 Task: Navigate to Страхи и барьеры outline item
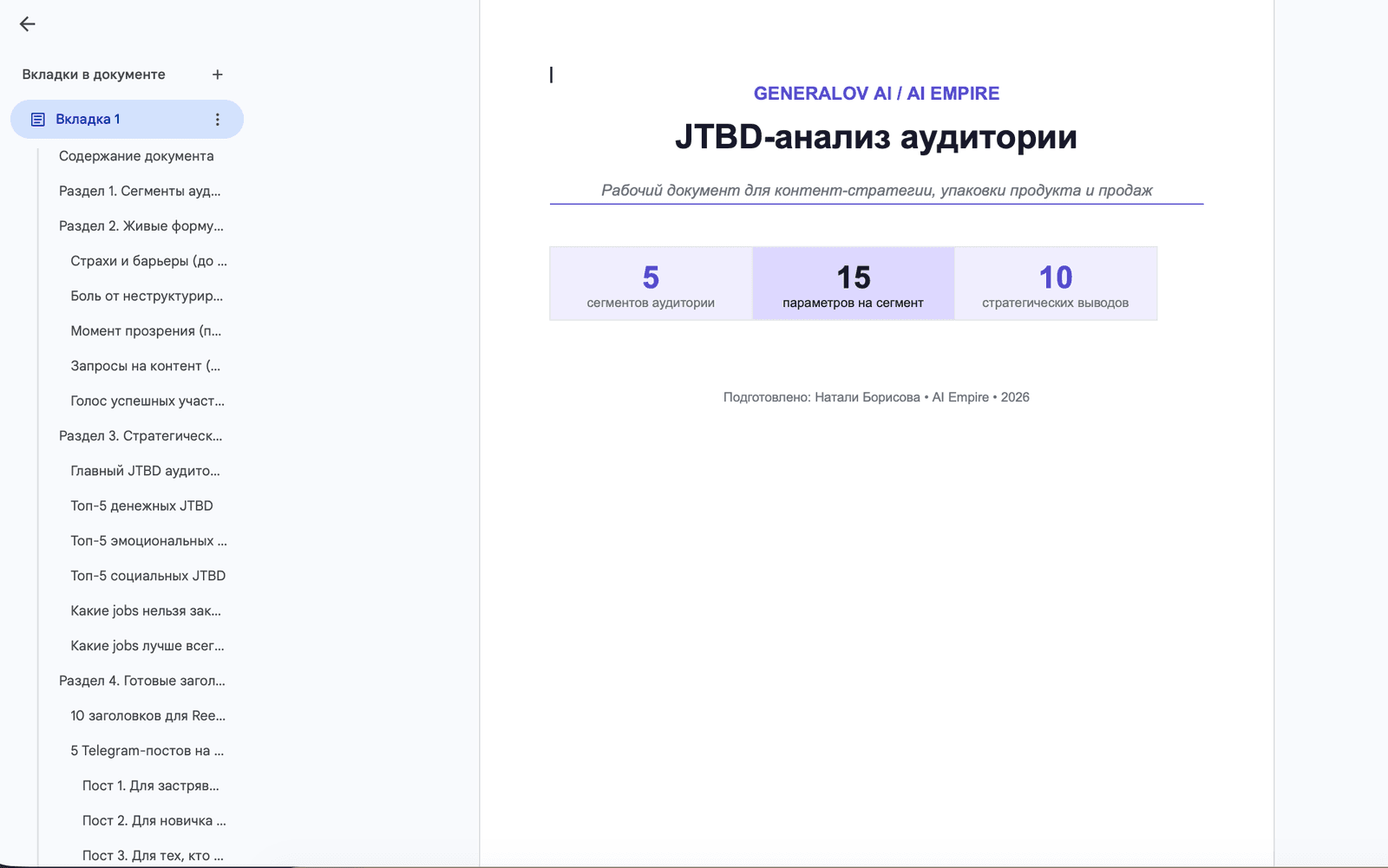point(148,261)
